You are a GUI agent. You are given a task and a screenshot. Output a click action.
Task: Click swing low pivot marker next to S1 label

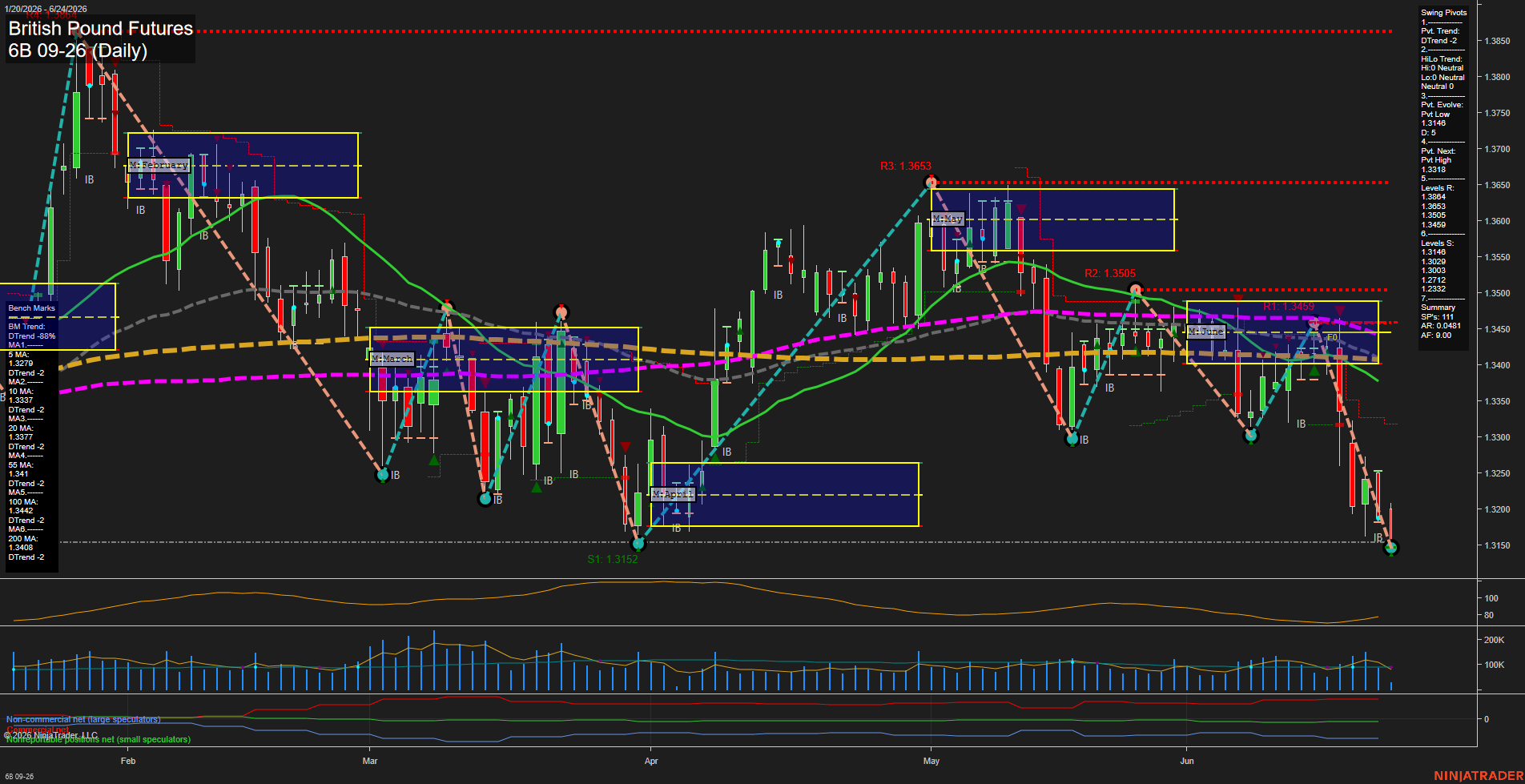coord(638,545)
